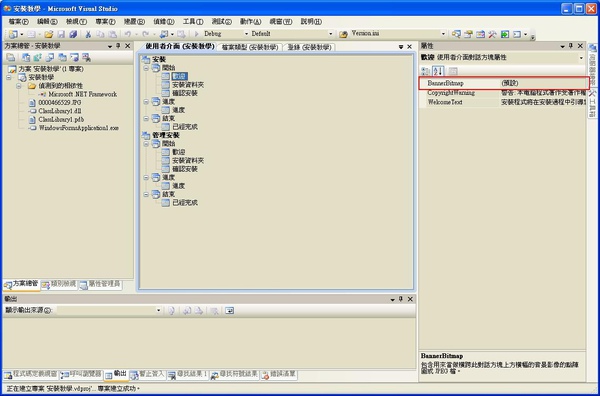Switch to the 錯誤清單 tab at bottom
Viewport: 600px width, 396px height.
[279, 375]
